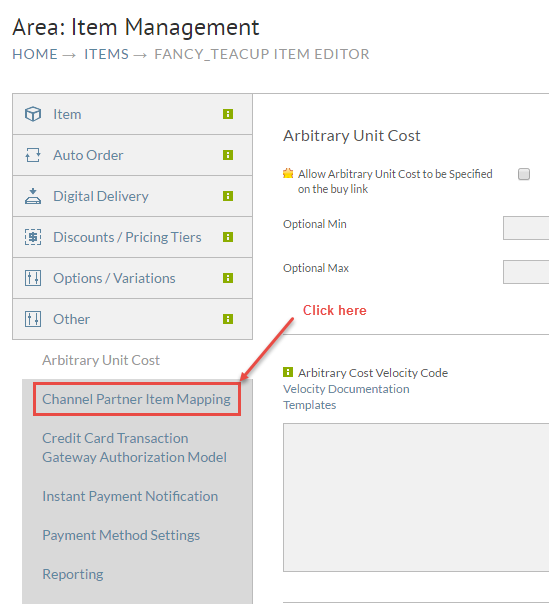Open the Velocity Documentation link

346,389
